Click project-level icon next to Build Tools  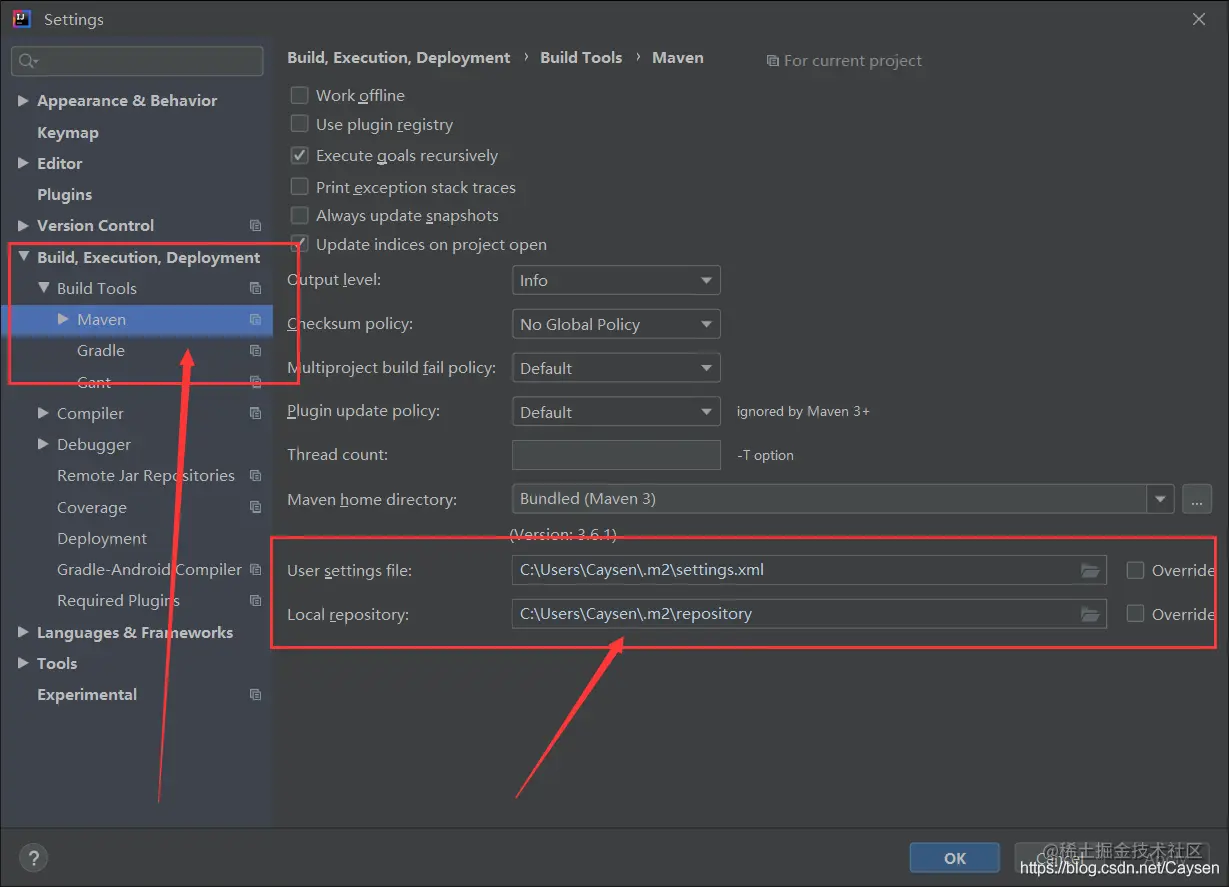tap(255, 288)
